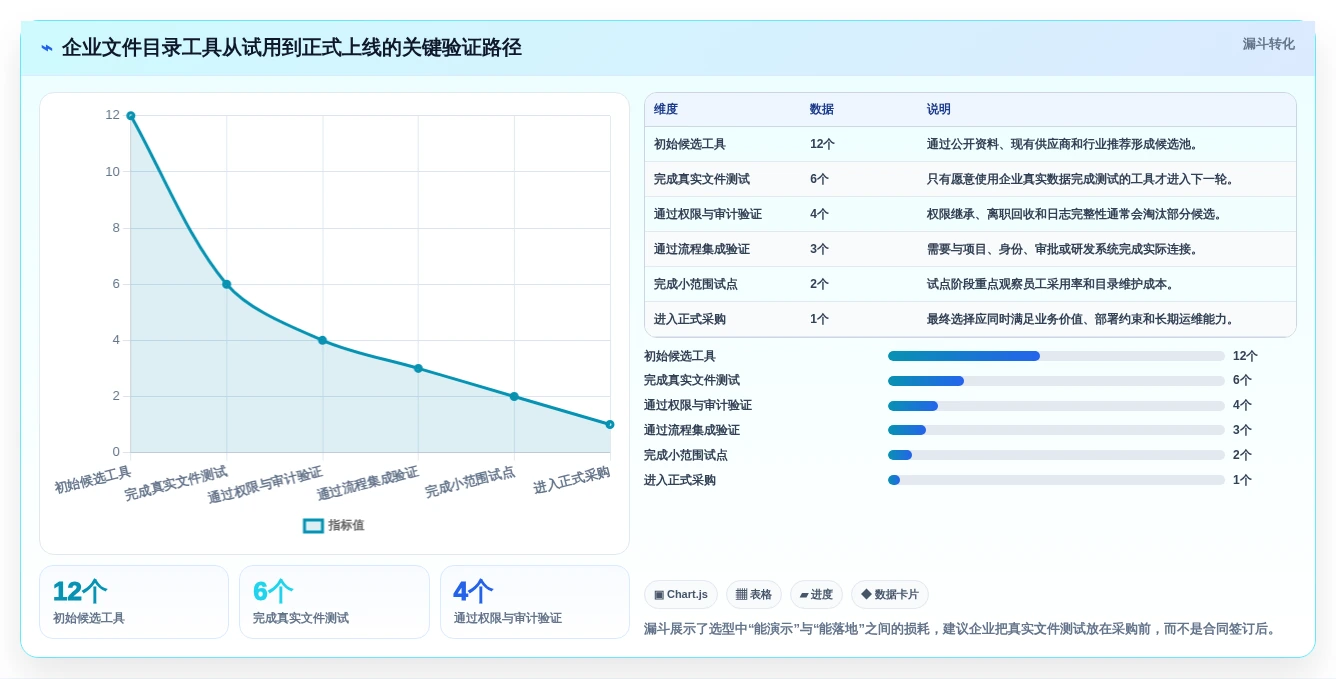
Task: Open the 4个 通过权限与审计验证 card
Action: coord(535,602)
